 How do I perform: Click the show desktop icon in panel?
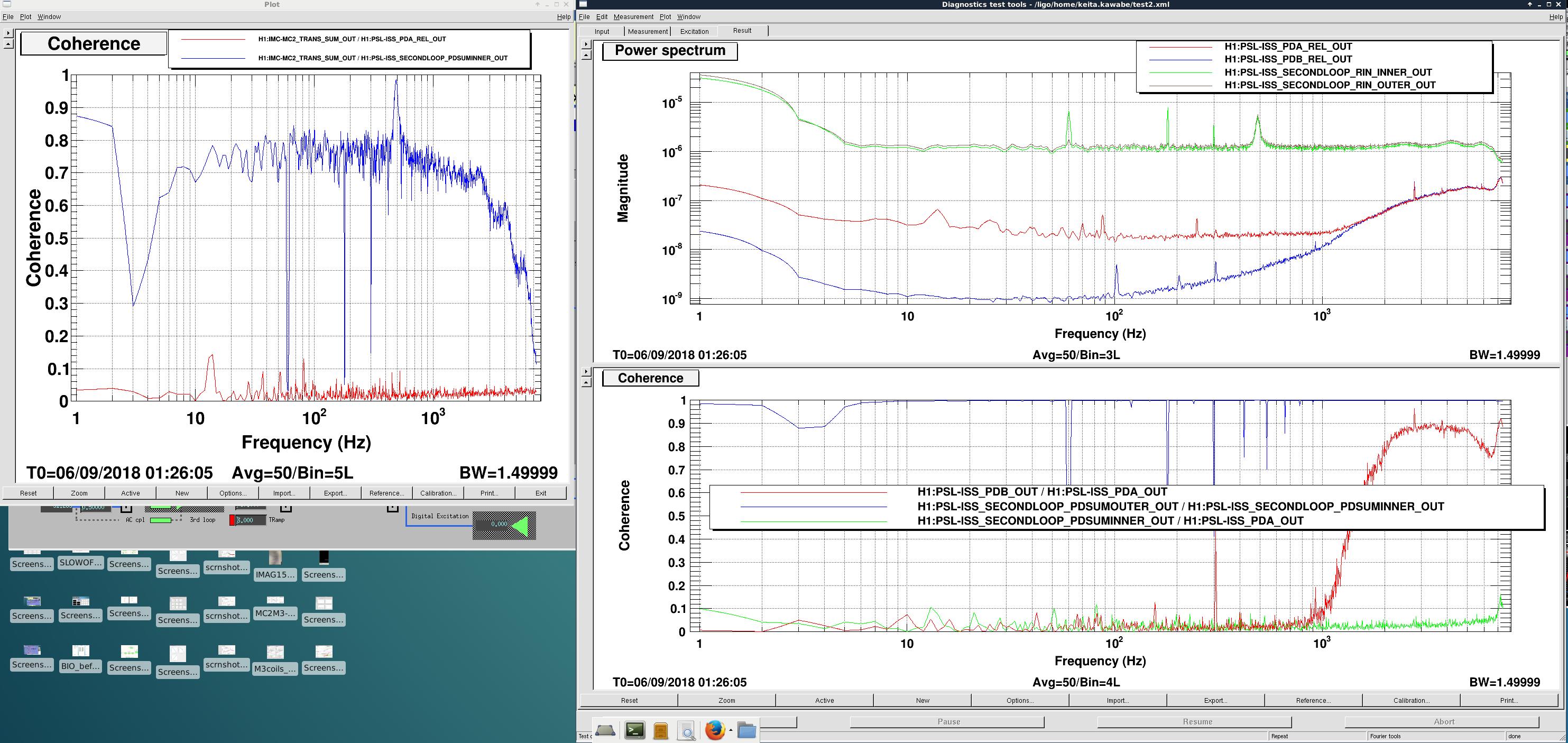pyautogui.click(x=605, y=730)
